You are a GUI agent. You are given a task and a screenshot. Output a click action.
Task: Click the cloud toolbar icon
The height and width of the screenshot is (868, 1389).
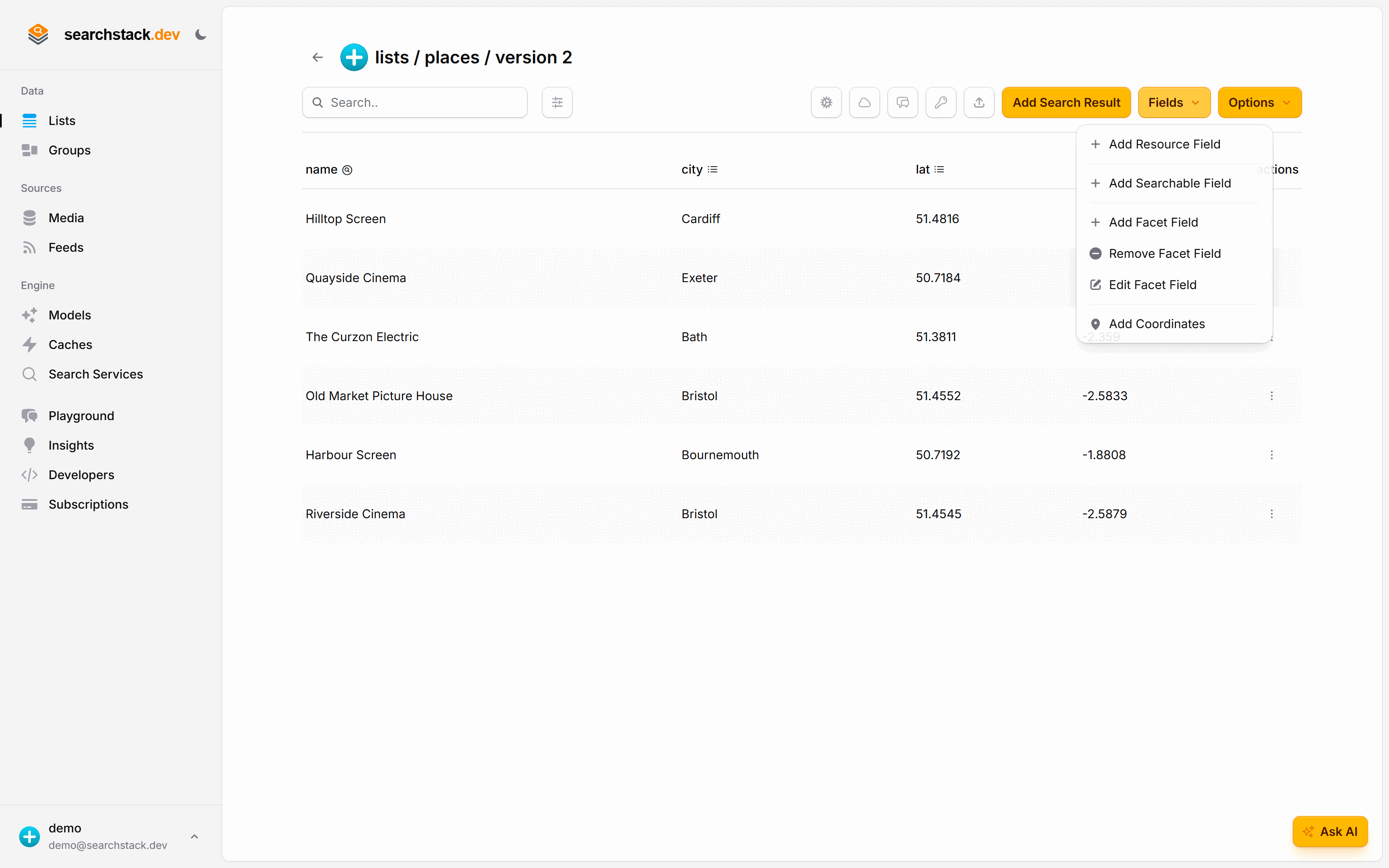pos(864,103)
